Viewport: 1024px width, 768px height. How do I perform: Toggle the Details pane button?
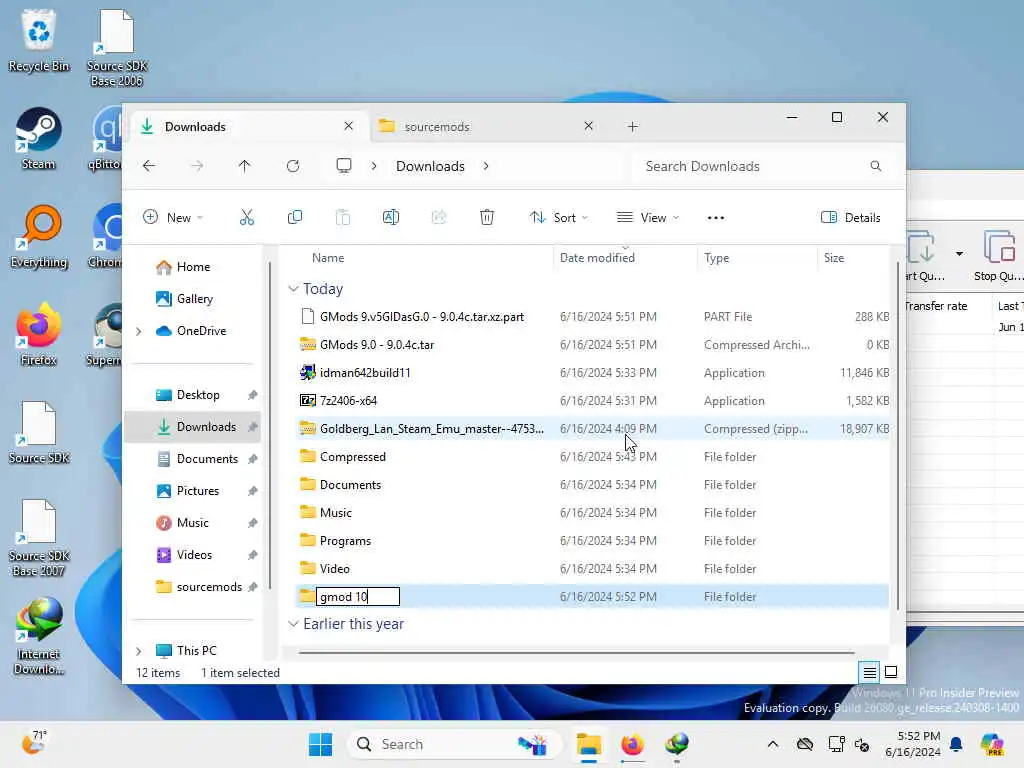(x=850, y=217)
